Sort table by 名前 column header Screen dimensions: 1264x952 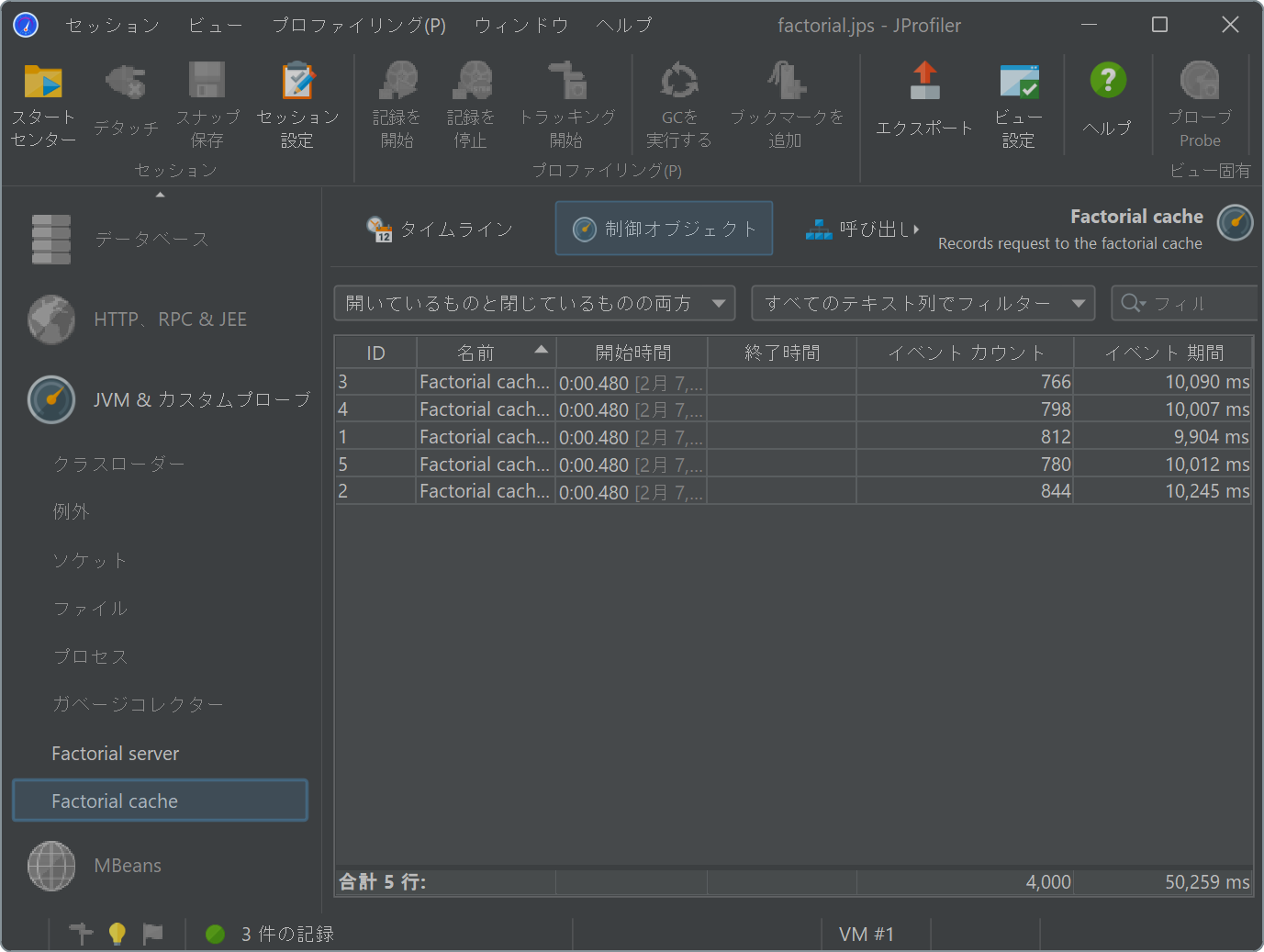[487, 353]
